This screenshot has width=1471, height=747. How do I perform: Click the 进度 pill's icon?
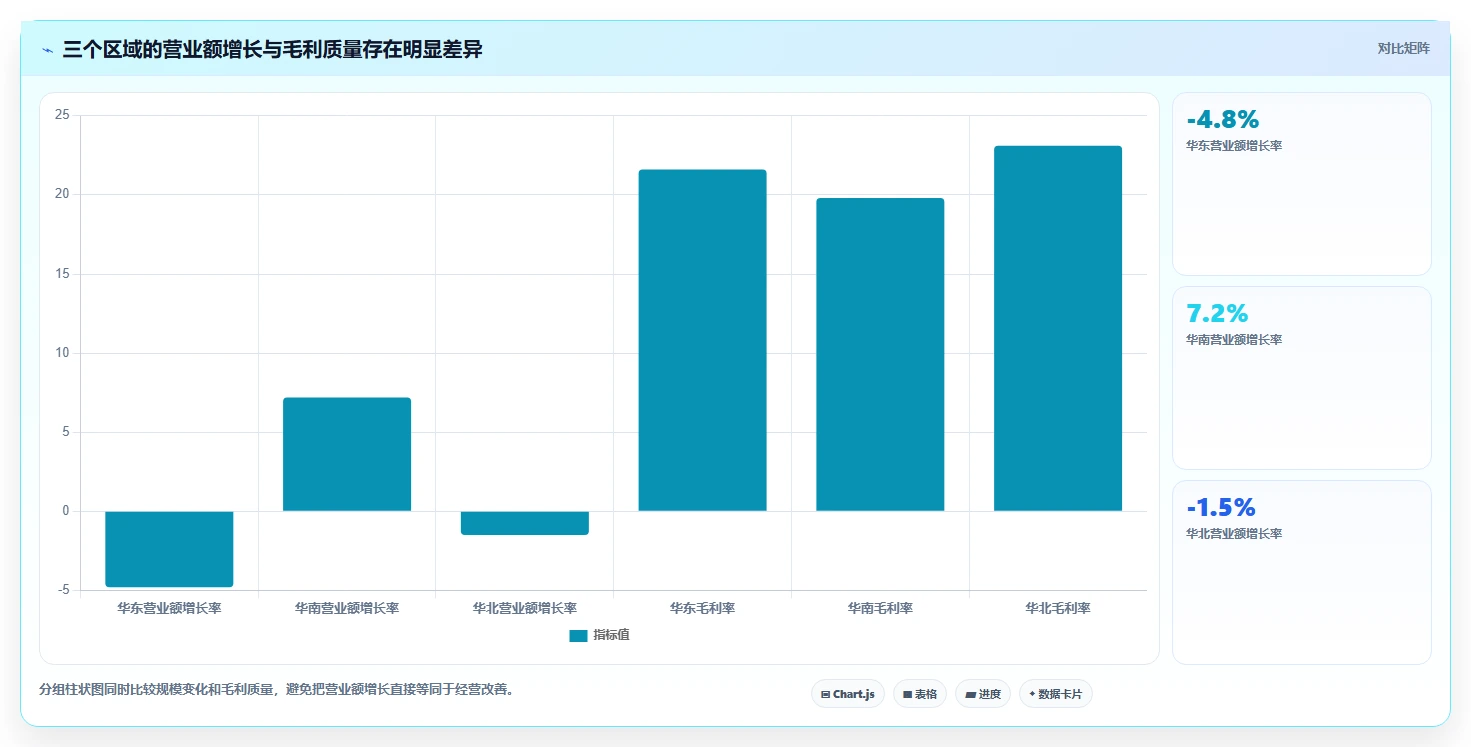[970, 694]
